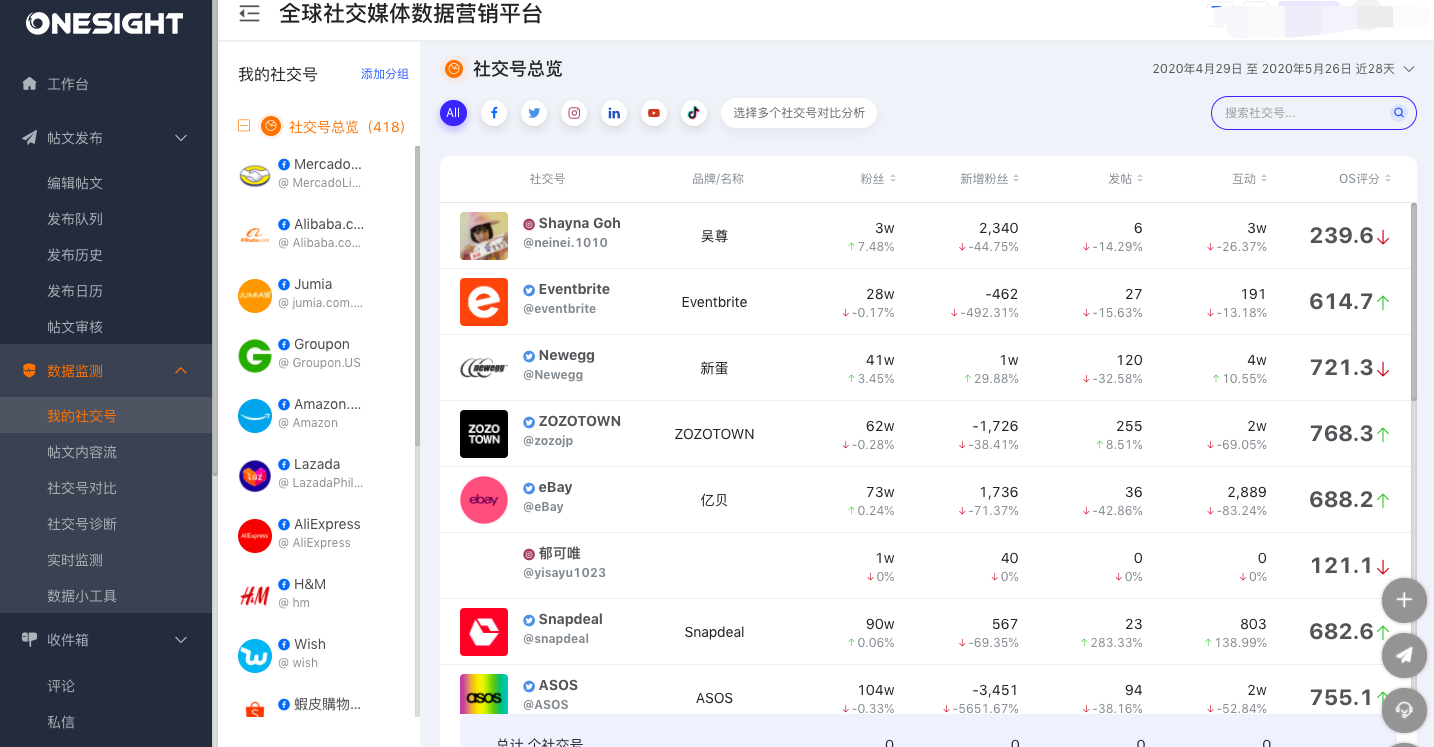This screenshot has width=1434, height=747.
Task: Click the paper plane floating button
Action: tap(1404, 655)
